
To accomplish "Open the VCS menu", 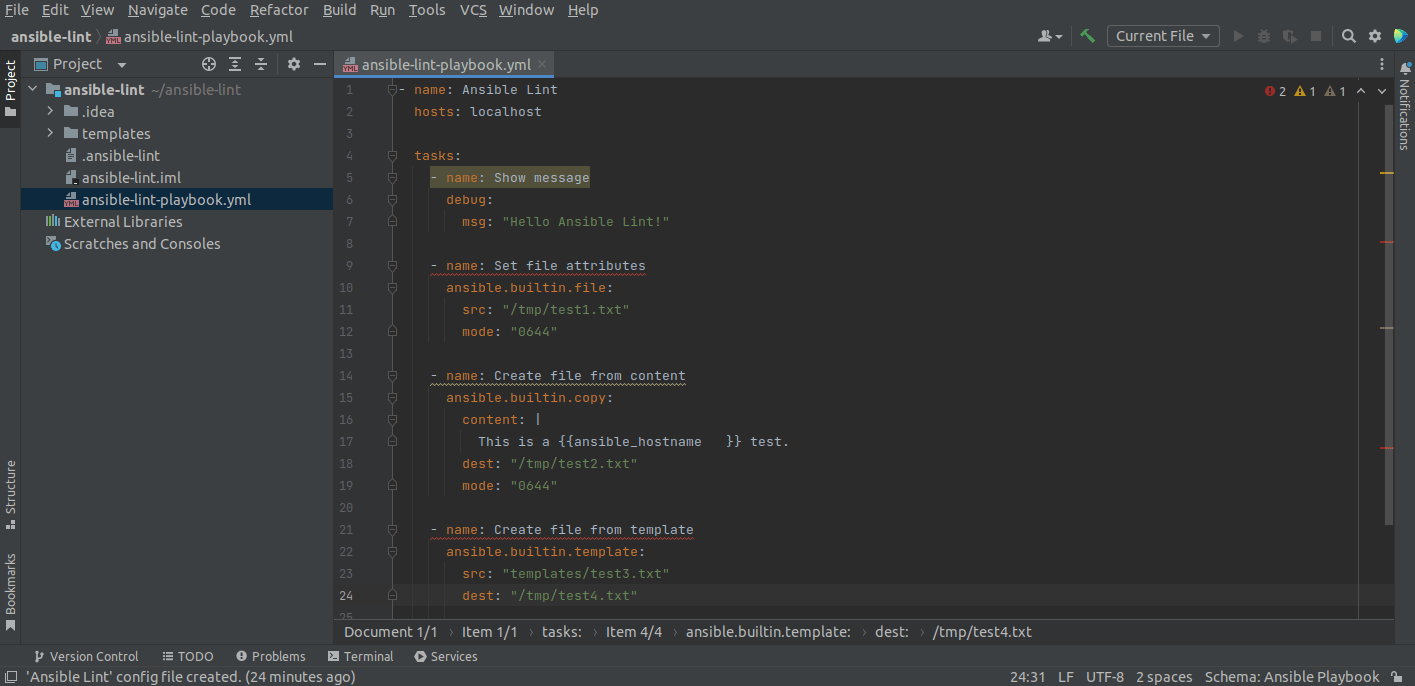I will tap(472, 10).
